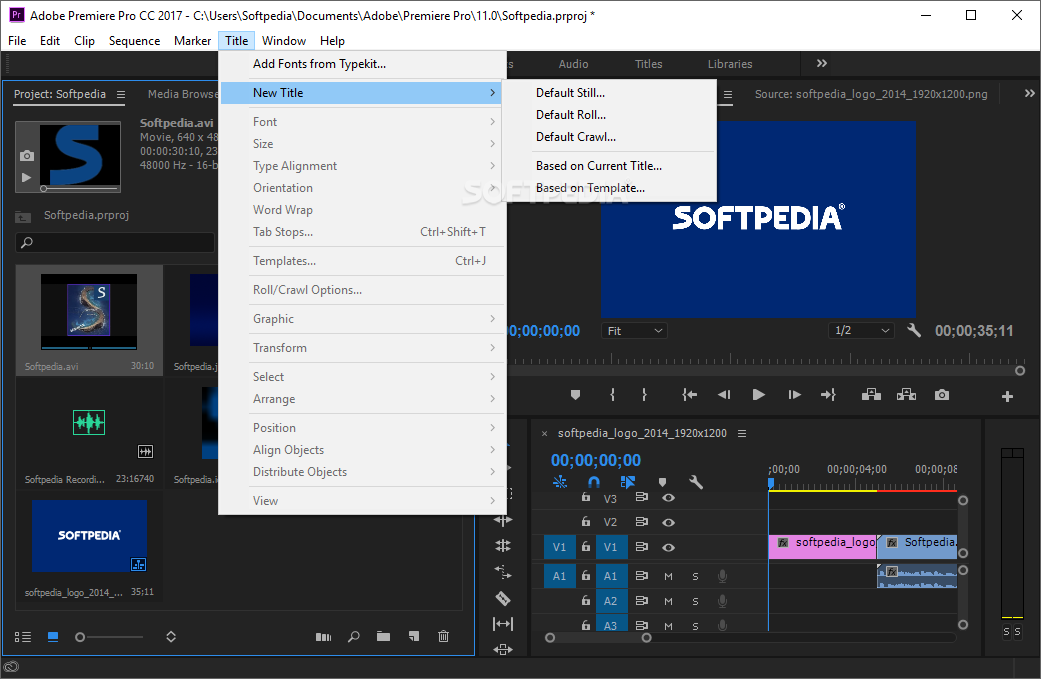
Task: Toggle V1 track output eye
Action: point(669,548)
